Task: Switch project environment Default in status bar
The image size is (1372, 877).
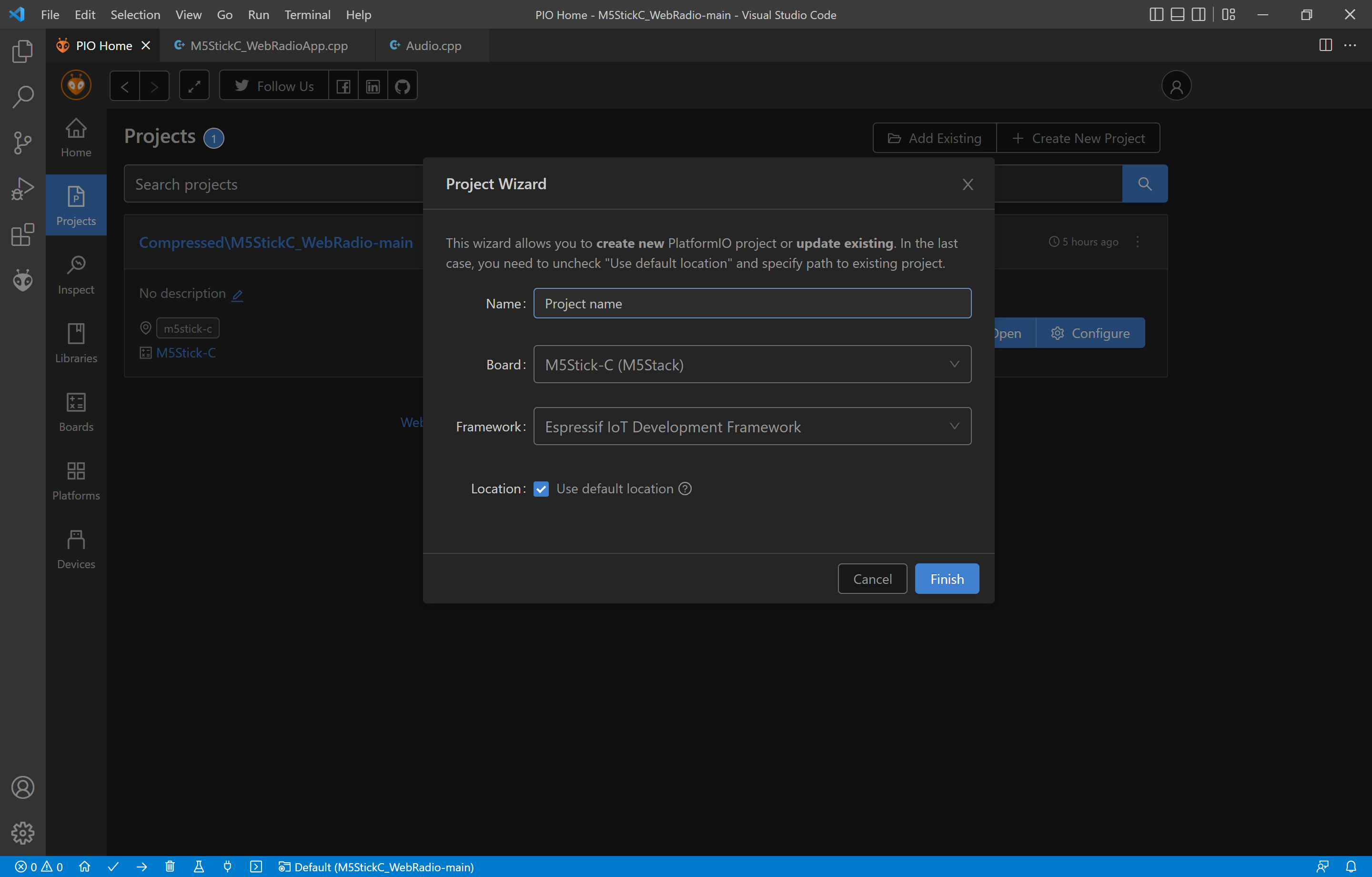Action: pos(376,867)
